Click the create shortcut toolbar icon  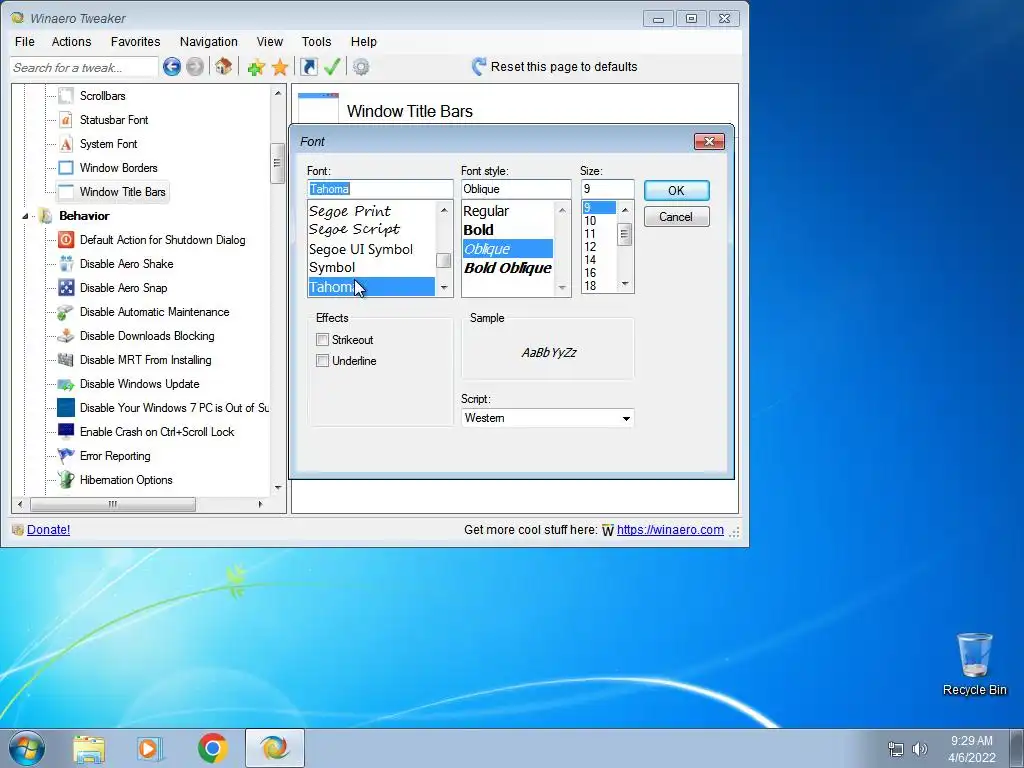[x=308, y=67]
